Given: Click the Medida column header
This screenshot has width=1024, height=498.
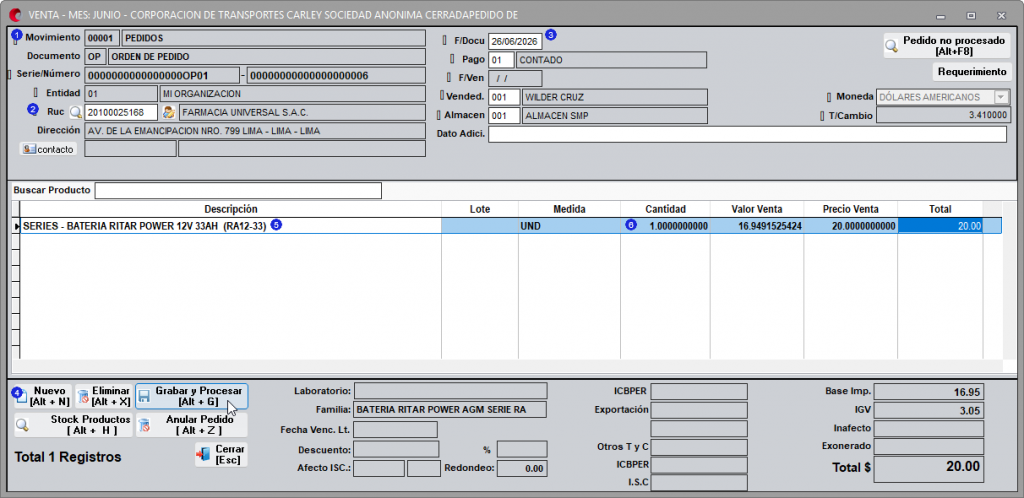Looking at the screenshot, I should click(569, 210).
